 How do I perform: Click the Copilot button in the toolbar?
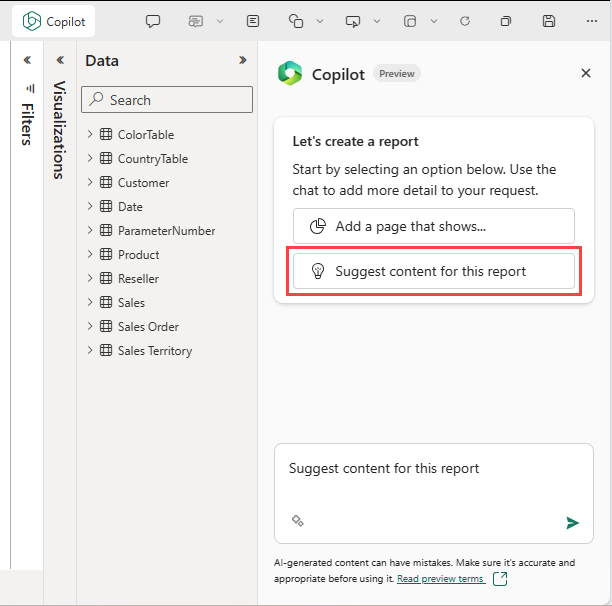pyautogui.click(x=53, y=21)
